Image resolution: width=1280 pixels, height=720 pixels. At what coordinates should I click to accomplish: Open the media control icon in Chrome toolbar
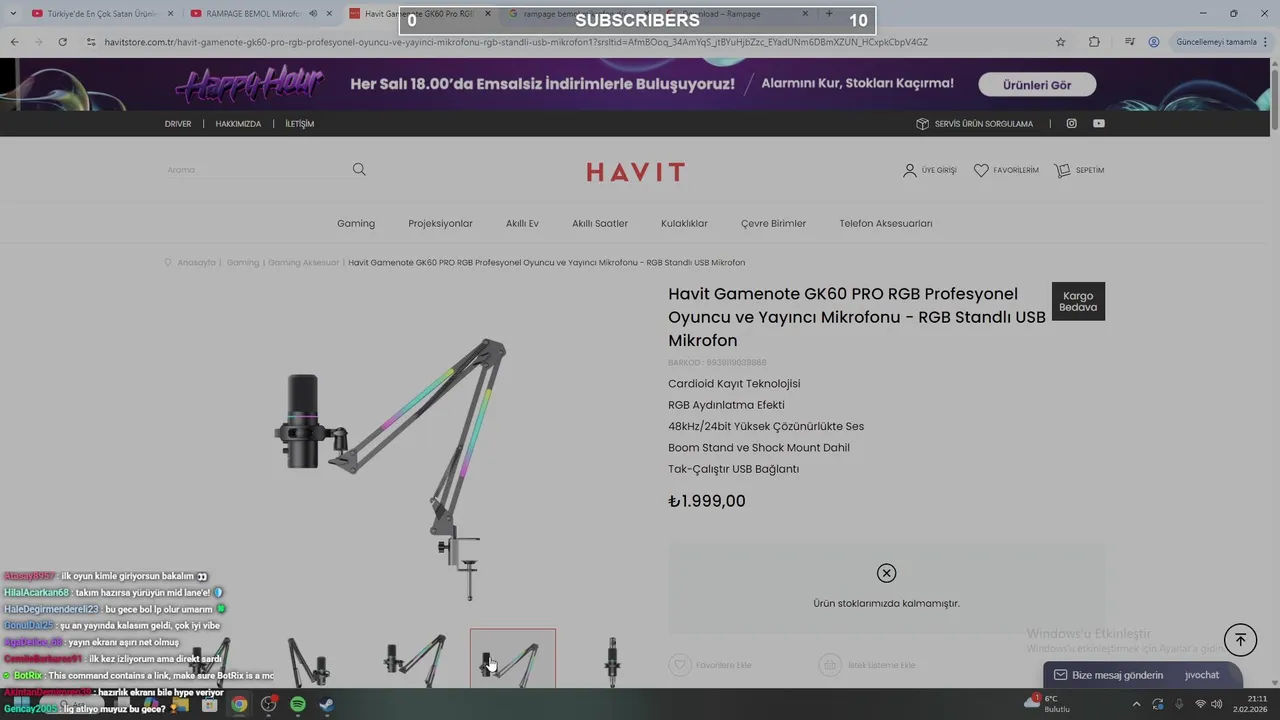coord(1129,42)
